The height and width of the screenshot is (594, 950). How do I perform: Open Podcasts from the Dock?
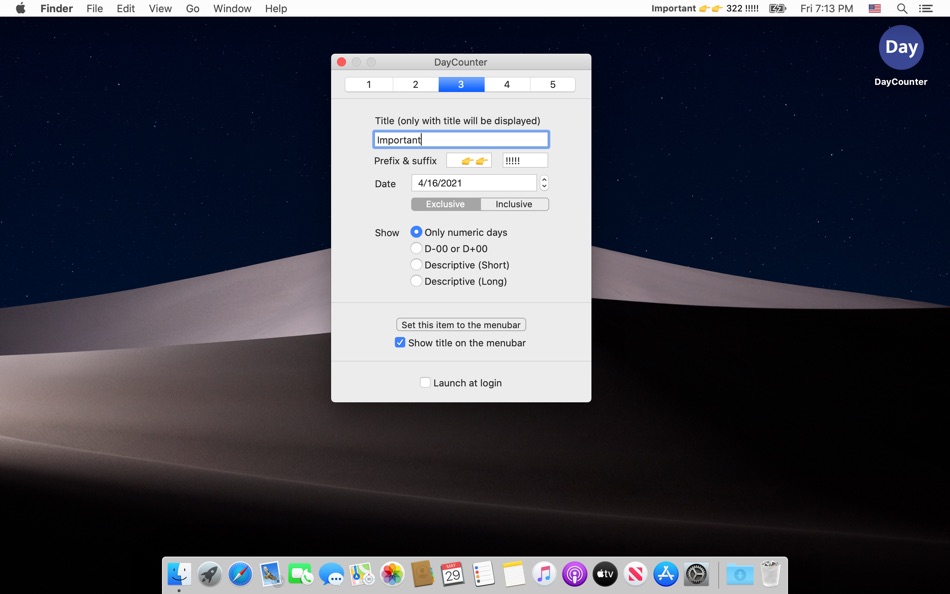[x=574, y=573]
